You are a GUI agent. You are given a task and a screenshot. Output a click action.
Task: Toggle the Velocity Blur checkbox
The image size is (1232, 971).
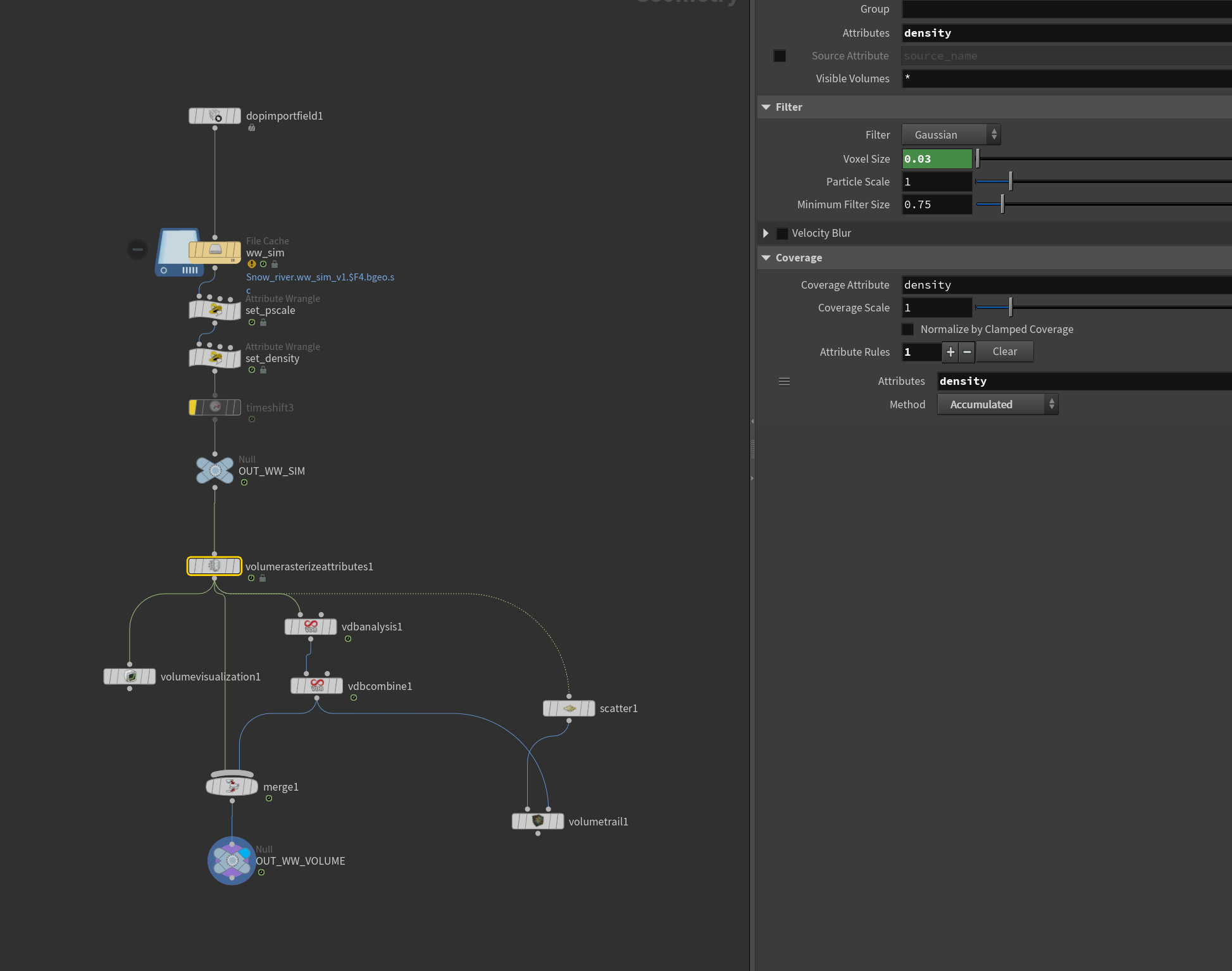782,233
